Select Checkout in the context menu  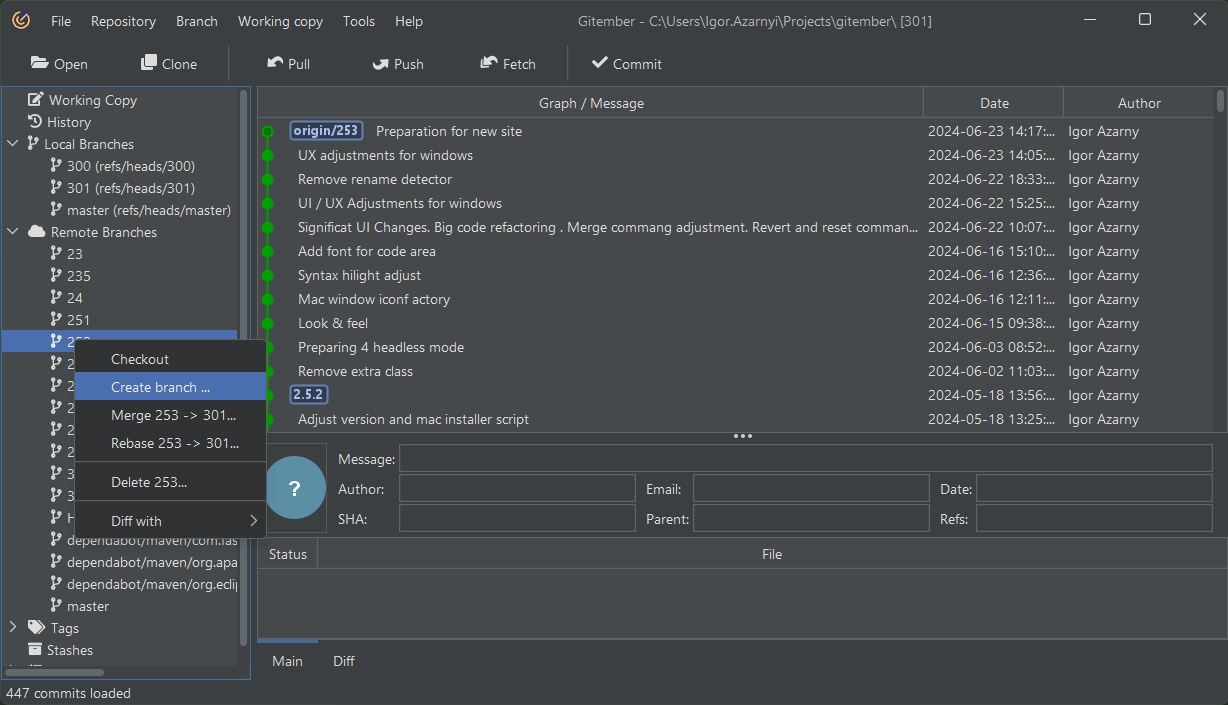point(140,359)
